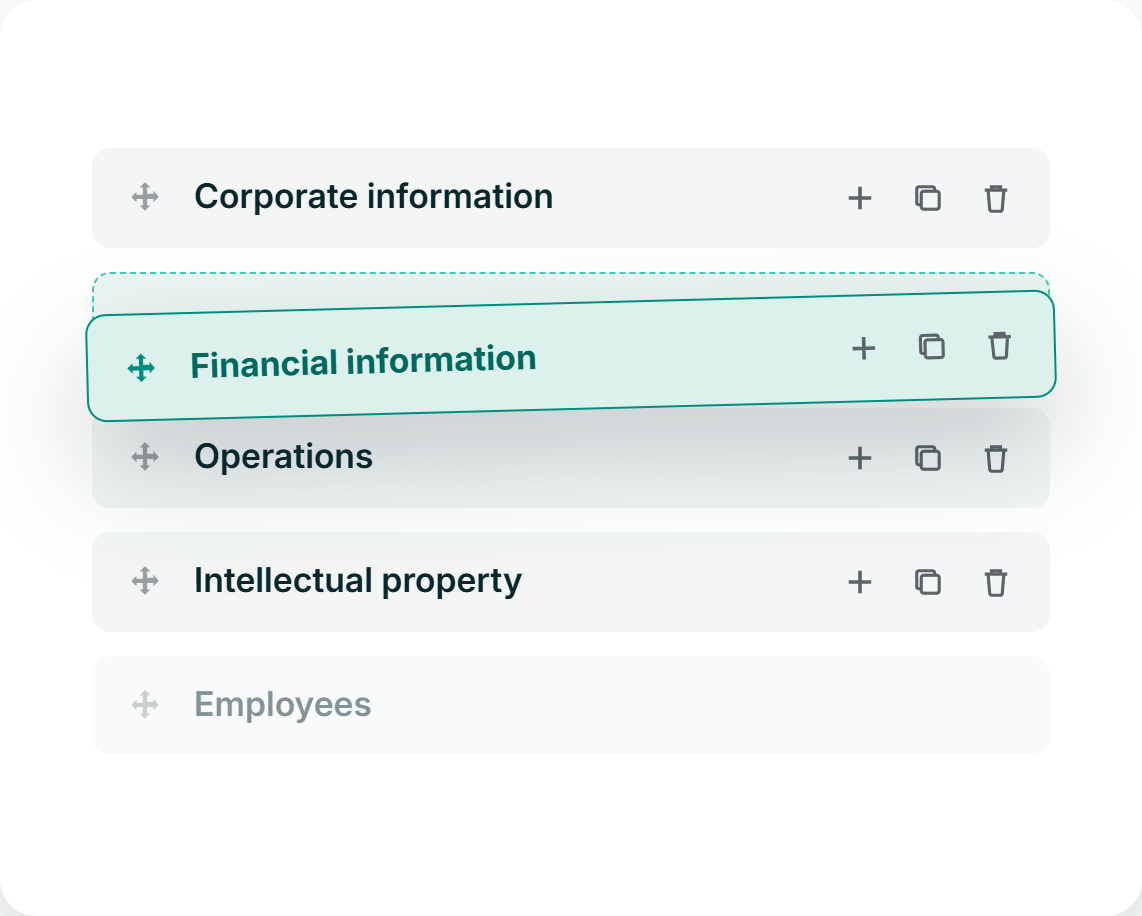Image resolution: width=1142 pixels, height=916 pixels.
Task: Click the Intellectual property title text
Action: click(x=358, y=581)
